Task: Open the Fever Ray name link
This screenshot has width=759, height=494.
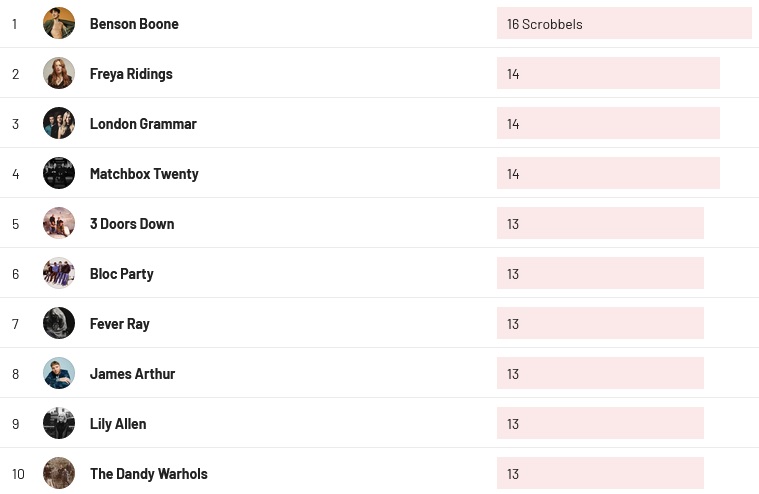Action: click(x=120, y=324)
